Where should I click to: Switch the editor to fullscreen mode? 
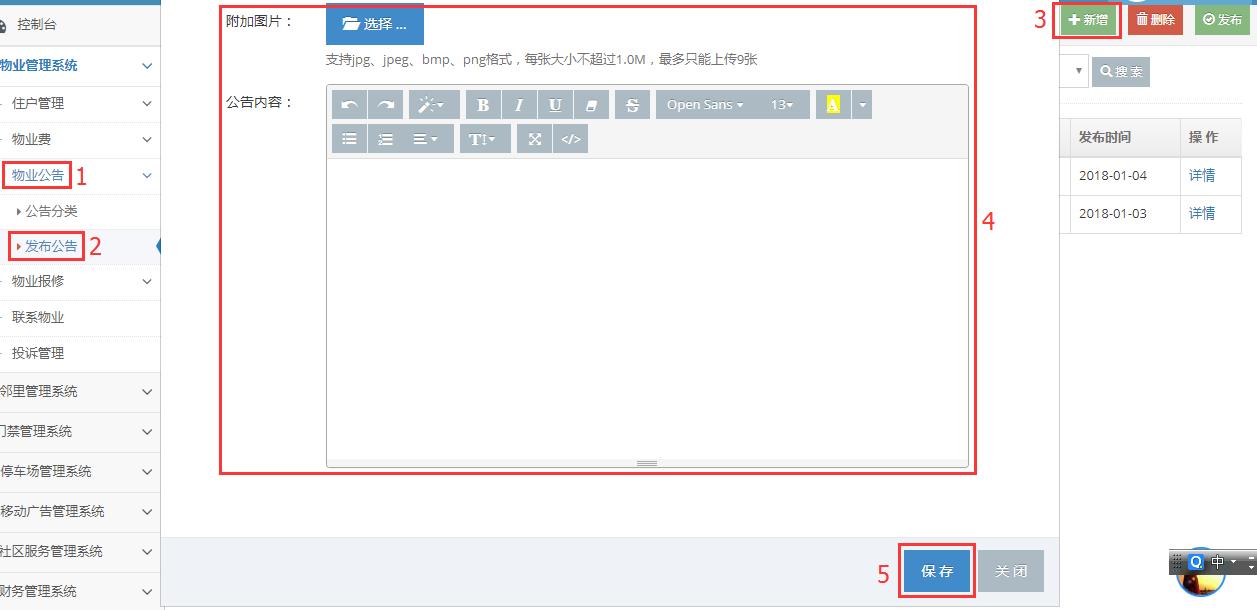[x=534, y=139]
